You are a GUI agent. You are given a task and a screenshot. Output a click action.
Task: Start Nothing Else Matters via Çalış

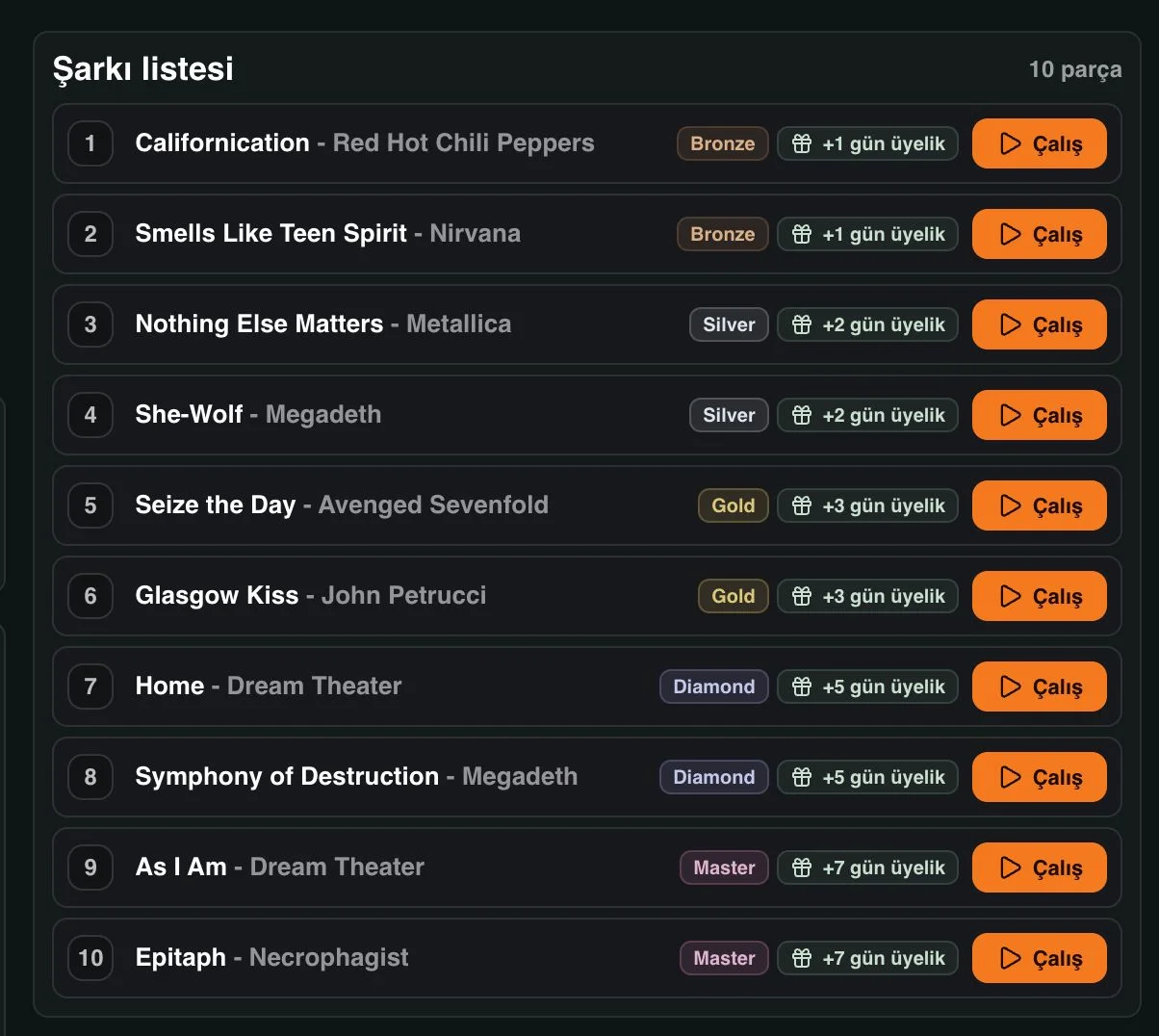tap(1039, 324)
